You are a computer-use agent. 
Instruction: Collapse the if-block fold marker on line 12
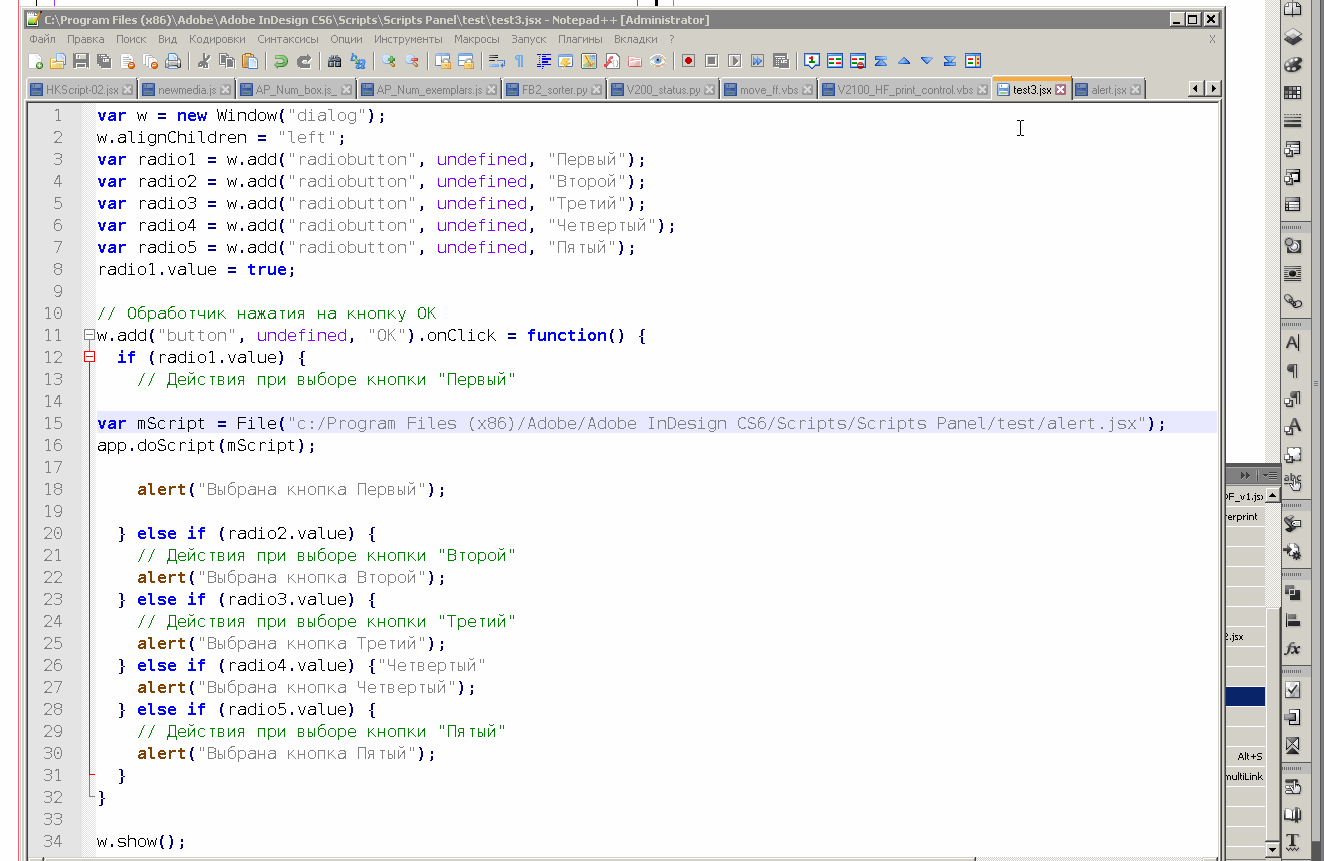pos(89,357)
